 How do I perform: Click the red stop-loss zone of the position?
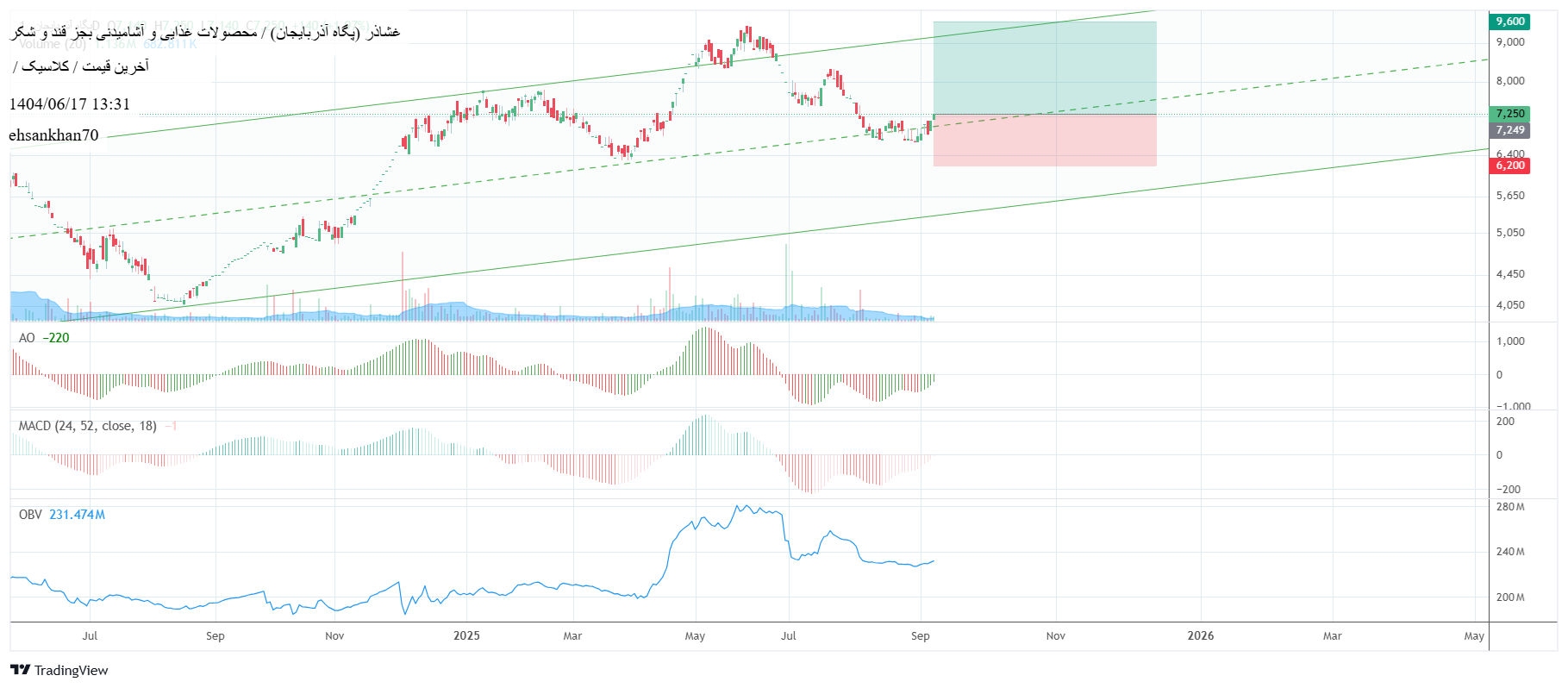point(1044,141)
